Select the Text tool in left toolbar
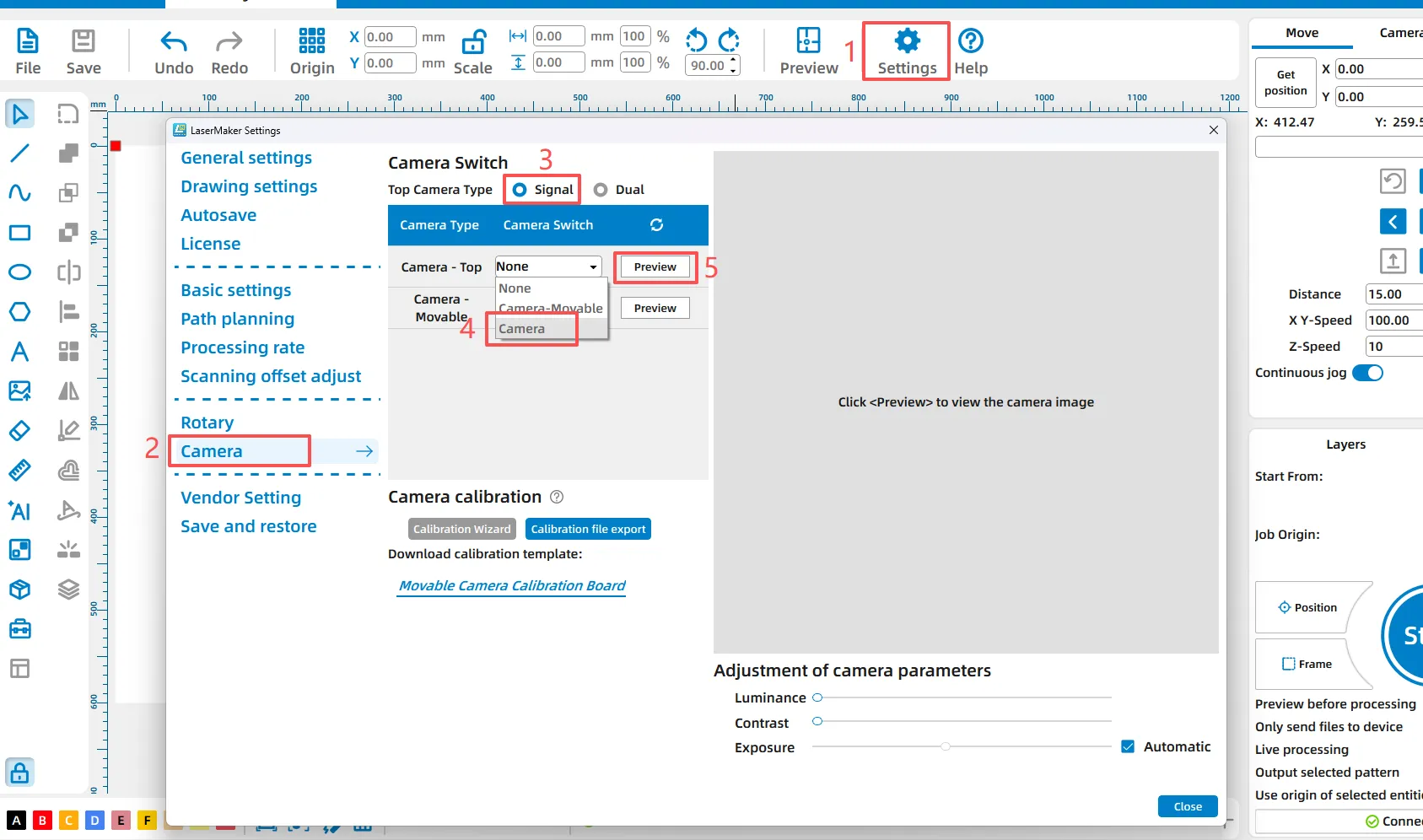1423x840 pixels. (19, 351)
